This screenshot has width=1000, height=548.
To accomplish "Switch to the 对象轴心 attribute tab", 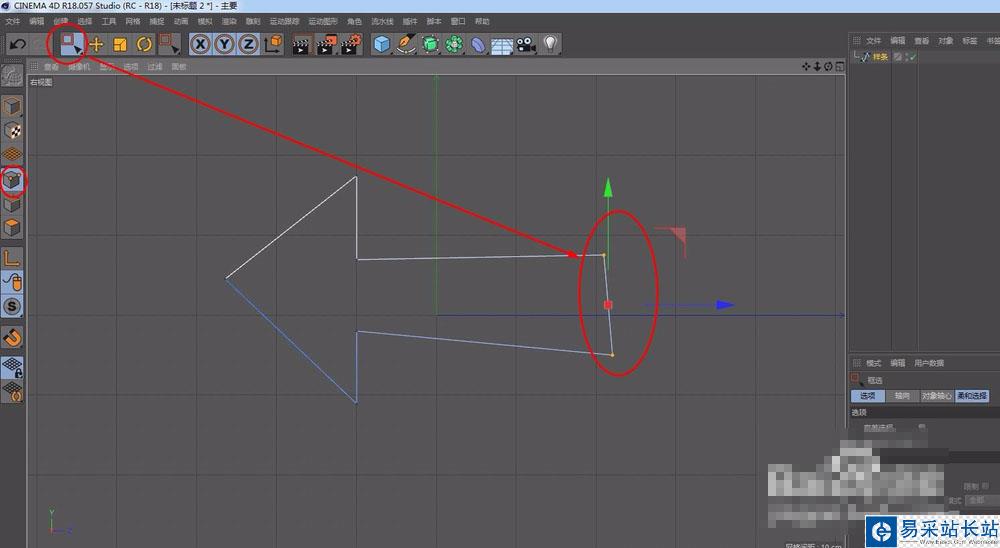I will tap(936, 396).
